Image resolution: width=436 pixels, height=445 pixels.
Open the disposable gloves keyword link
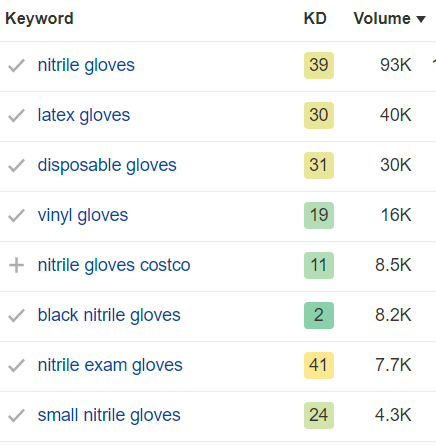pos(107,165)
